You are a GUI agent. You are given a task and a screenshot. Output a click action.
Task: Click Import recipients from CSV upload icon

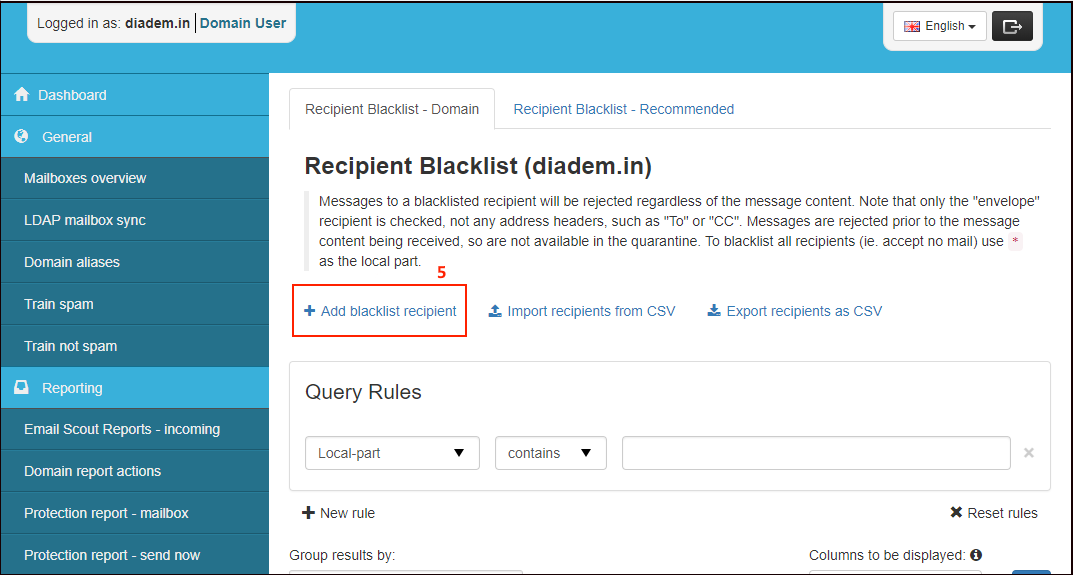(495, 311)
